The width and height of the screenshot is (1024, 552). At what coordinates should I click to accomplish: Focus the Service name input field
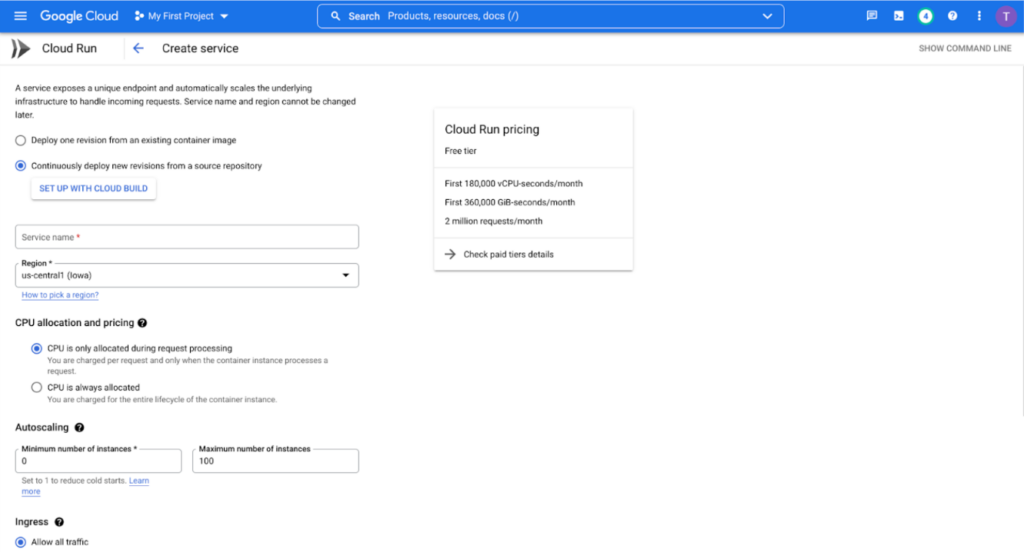point(187,237)
